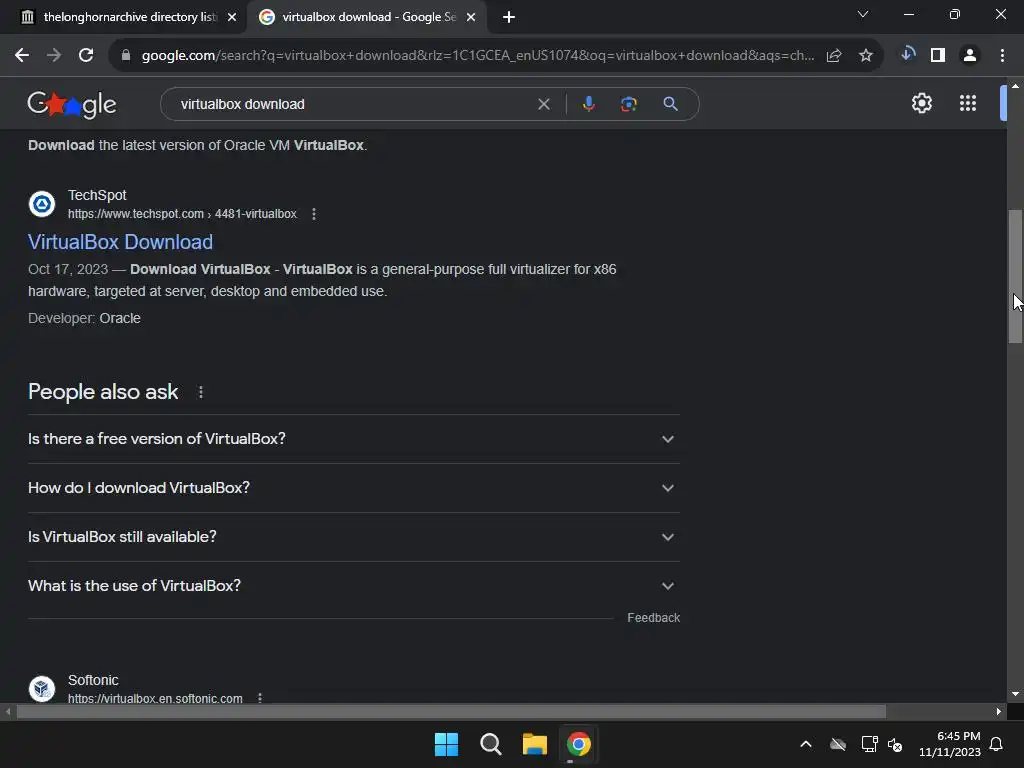Open Chrome profile icon
The image size is (1024, 768).
click(970, 56)
